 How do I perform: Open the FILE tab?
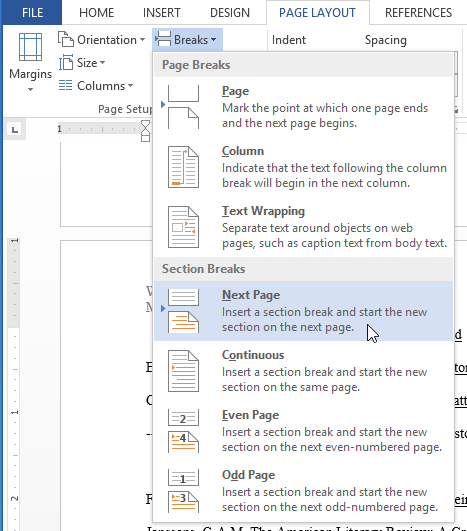33,13
